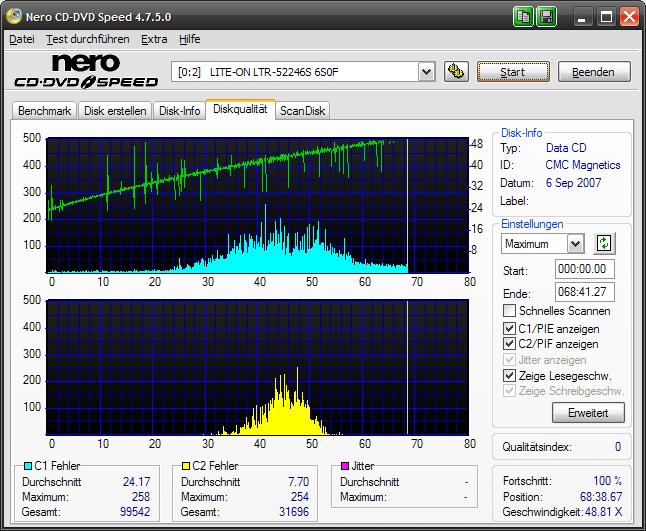The height and width of the screenshot is (531, 646).
Task: Click the Position value 68:38.67
Action: [x=601, y=496]
